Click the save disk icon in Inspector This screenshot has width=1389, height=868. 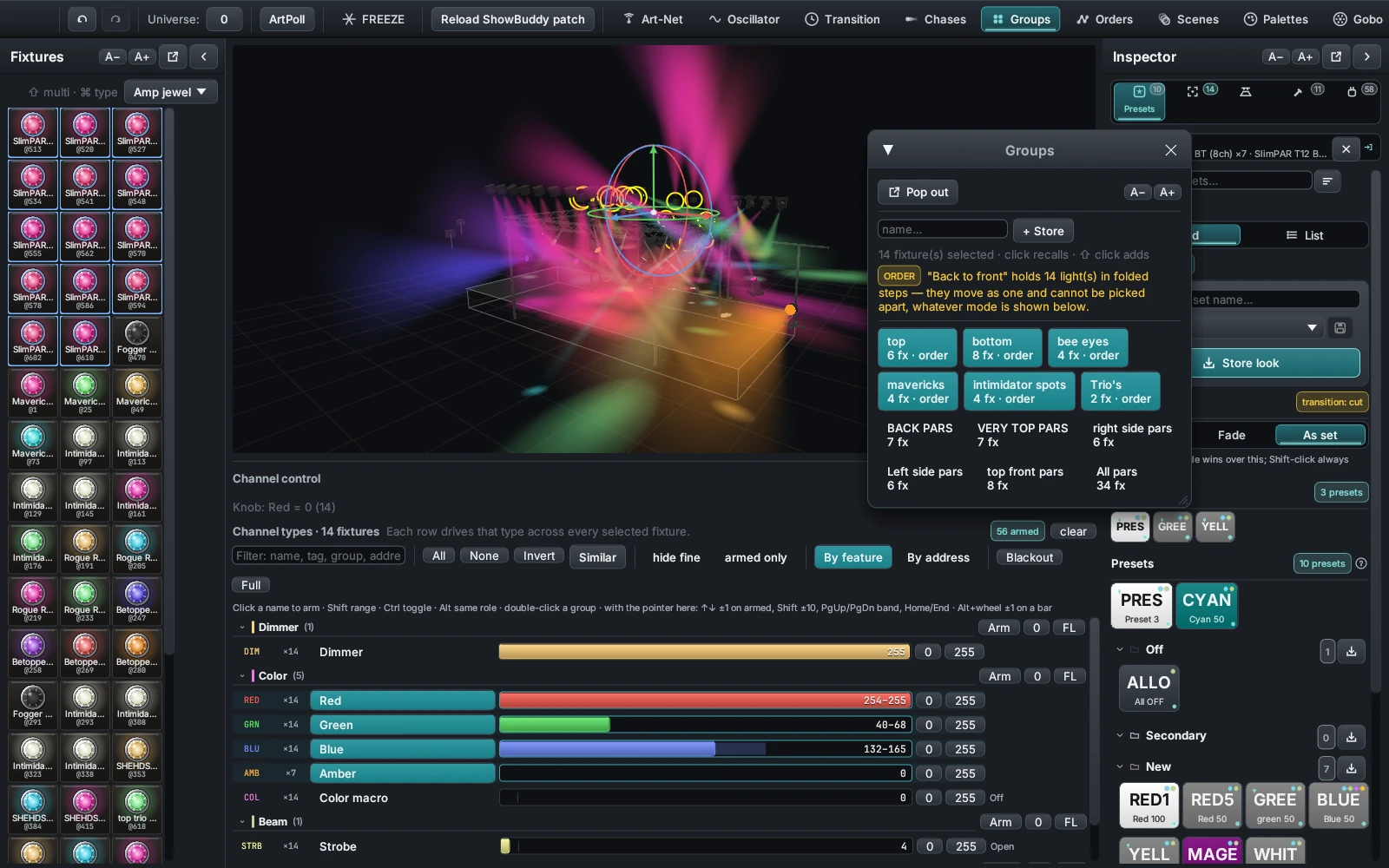1340,327
